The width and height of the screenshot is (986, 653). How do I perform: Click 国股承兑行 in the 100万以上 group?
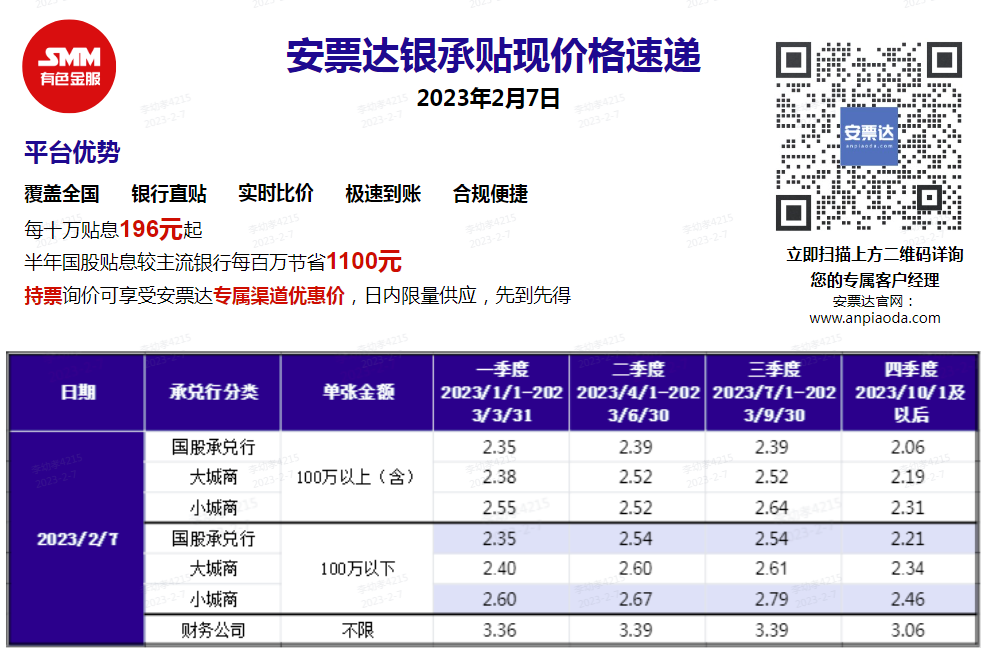point(213,447)
